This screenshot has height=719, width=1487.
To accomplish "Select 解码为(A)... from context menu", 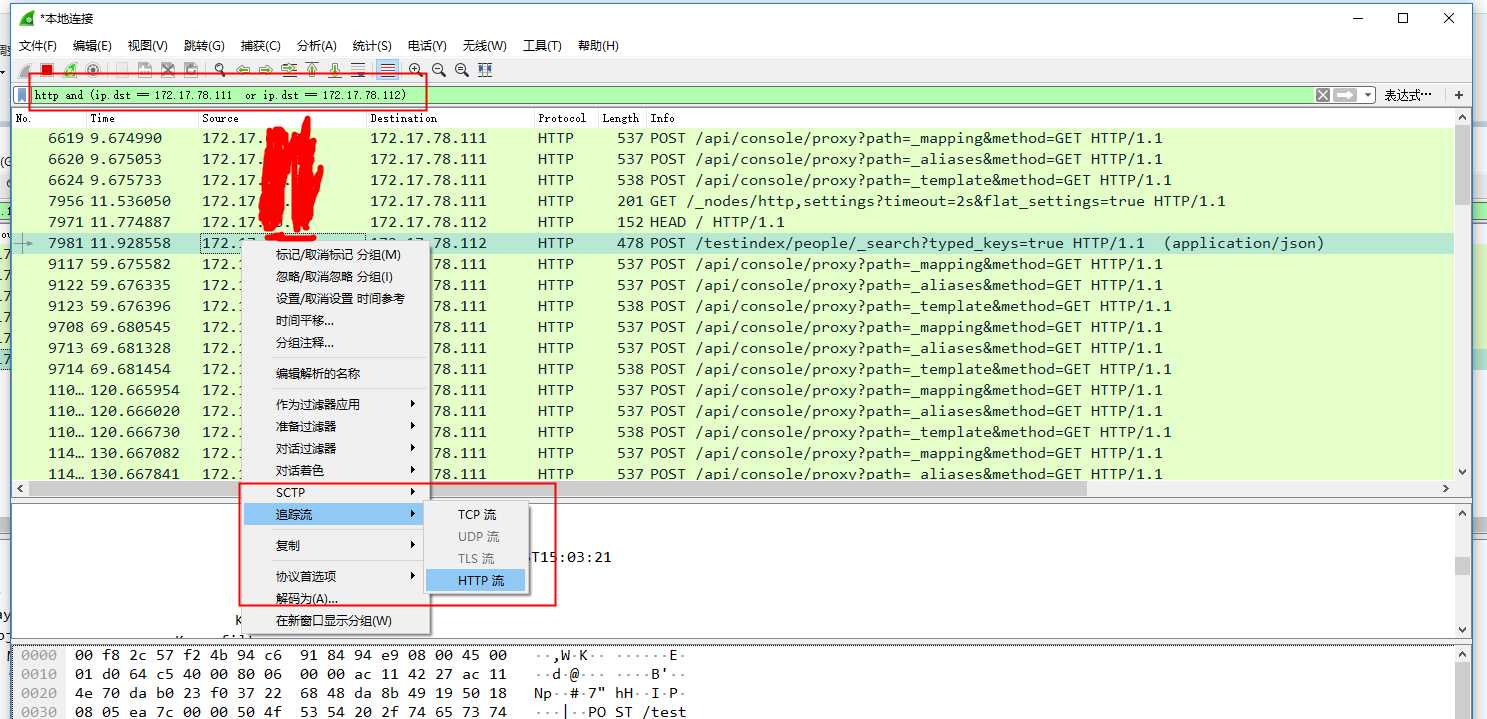I will 337,599.
